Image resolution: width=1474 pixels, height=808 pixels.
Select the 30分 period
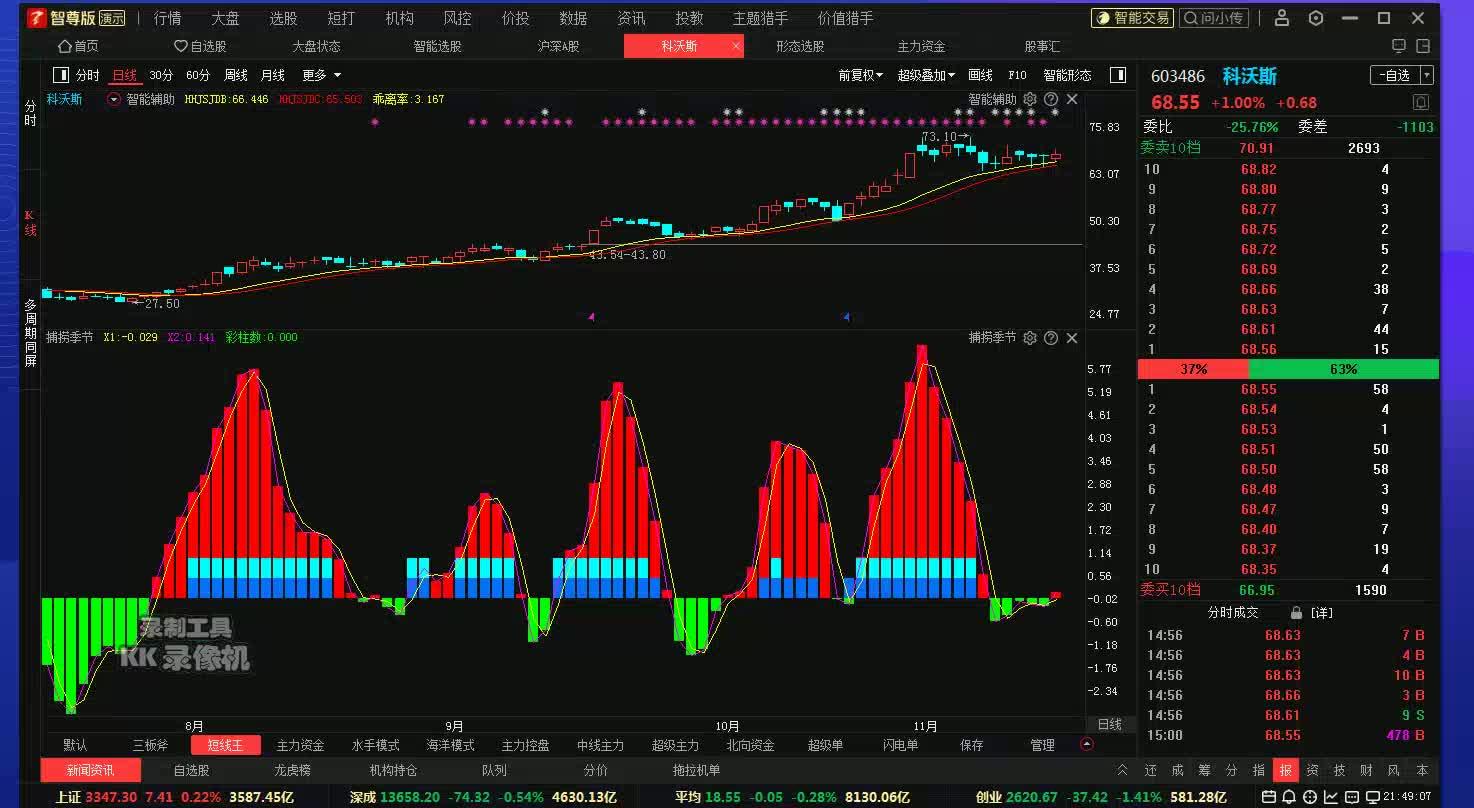(161, 75)
